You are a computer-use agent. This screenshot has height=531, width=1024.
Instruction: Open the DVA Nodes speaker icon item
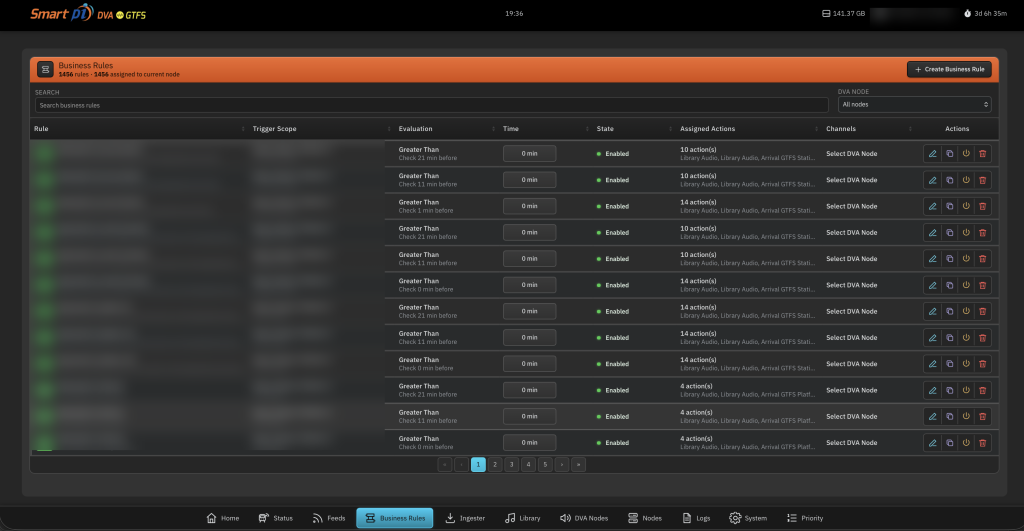[566, 518]
